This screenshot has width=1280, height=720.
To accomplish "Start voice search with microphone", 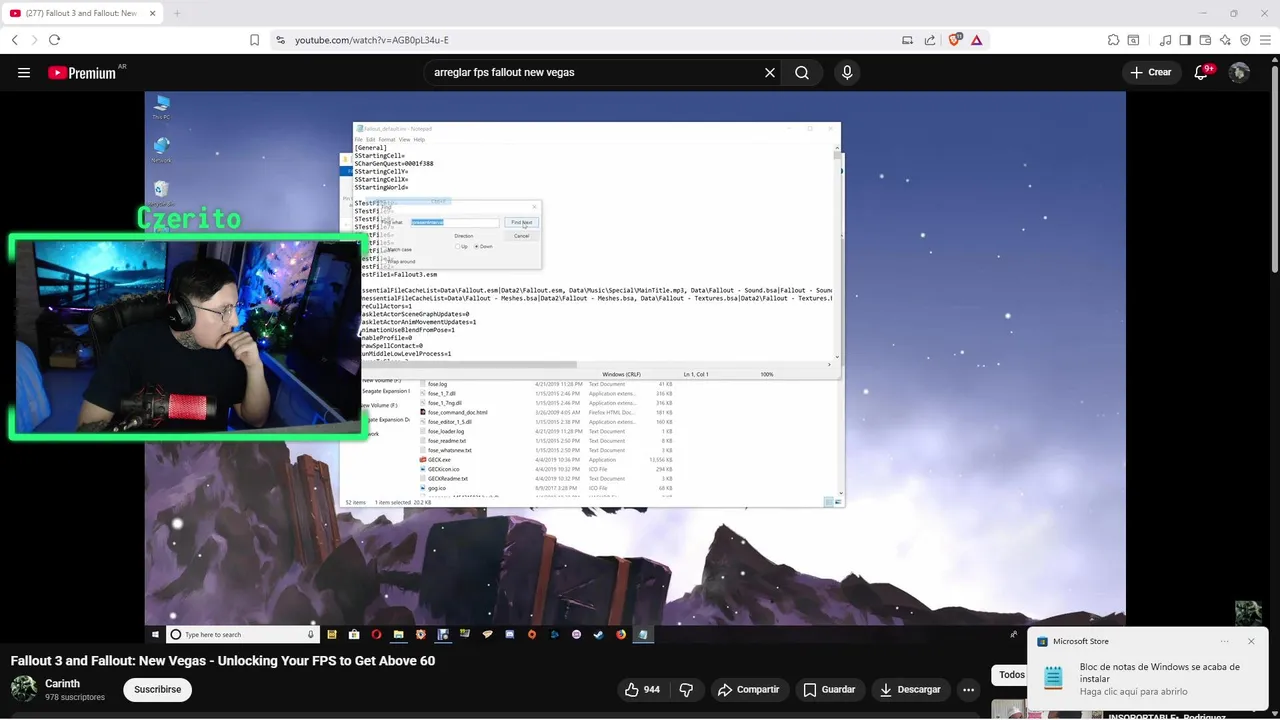I will coord(847,72).
